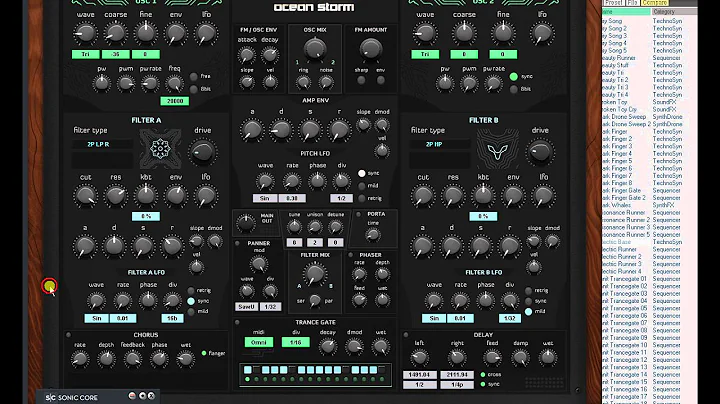
Task: Select Filter B LFO mild option
Action: (529, 311)
